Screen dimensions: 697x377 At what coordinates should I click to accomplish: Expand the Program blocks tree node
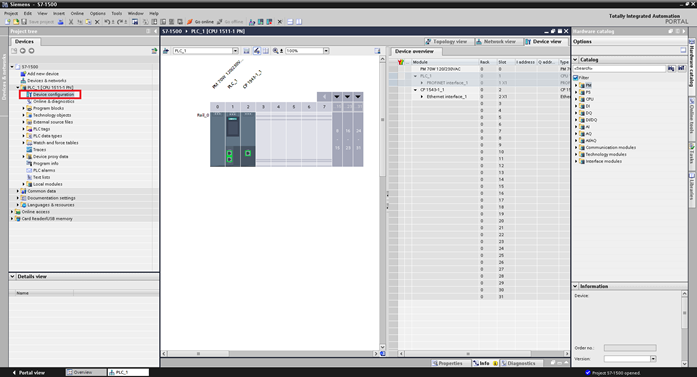[24, 108]
